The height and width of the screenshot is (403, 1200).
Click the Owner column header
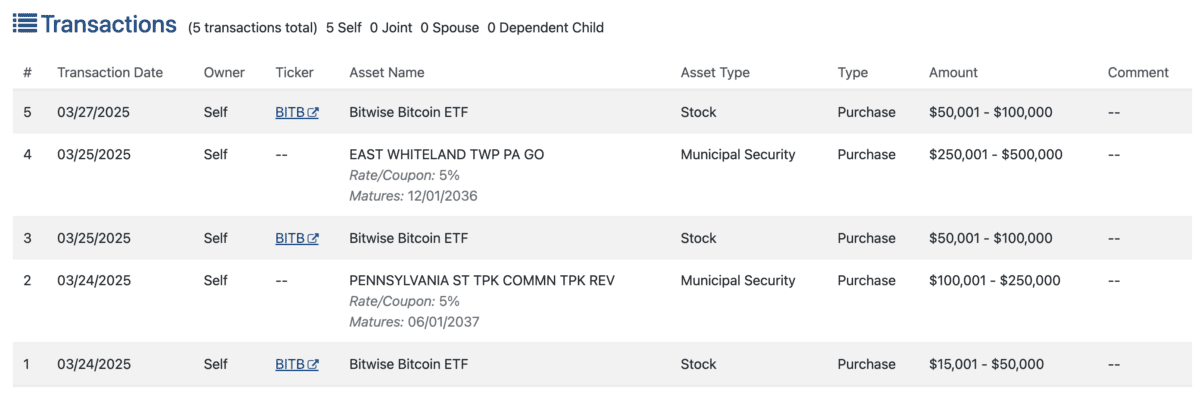click(x=224, y=73)
